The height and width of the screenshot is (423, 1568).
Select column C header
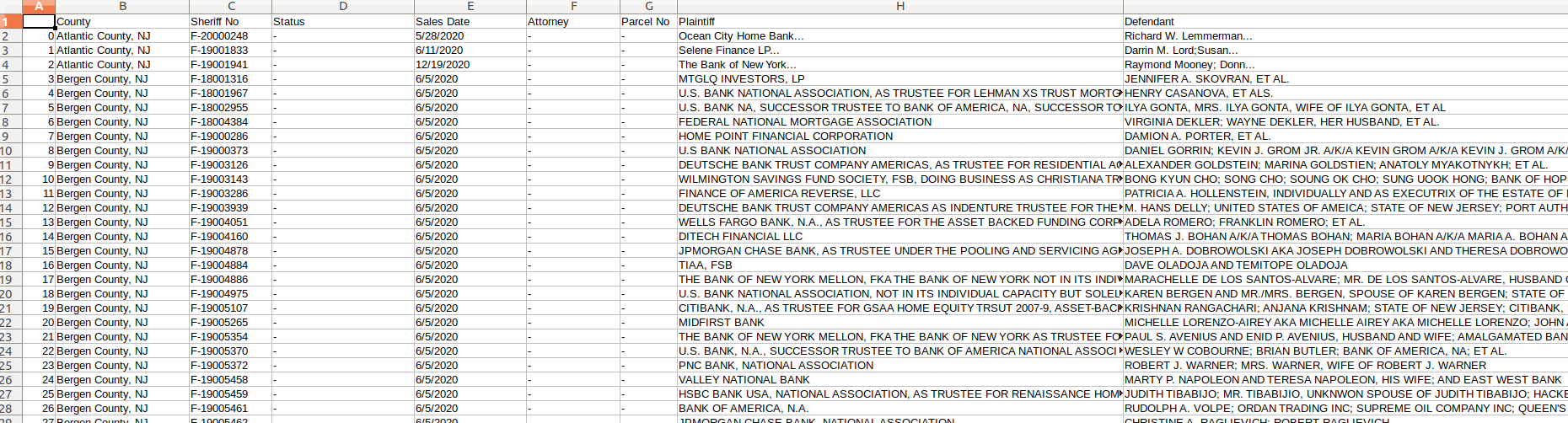pyautogui.click(x=231, y=6)
